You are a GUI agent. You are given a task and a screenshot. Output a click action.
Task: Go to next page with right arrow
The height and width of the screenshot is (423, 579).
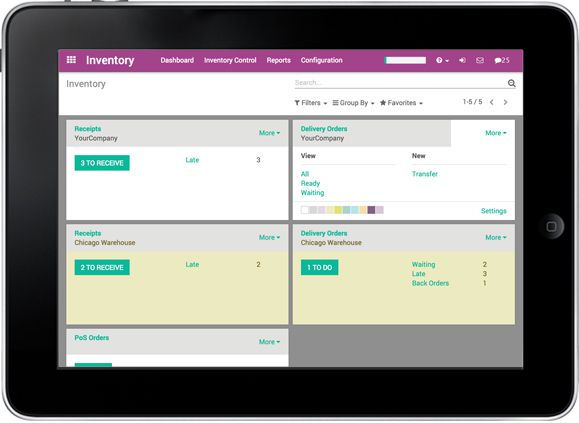pos(505,102)
